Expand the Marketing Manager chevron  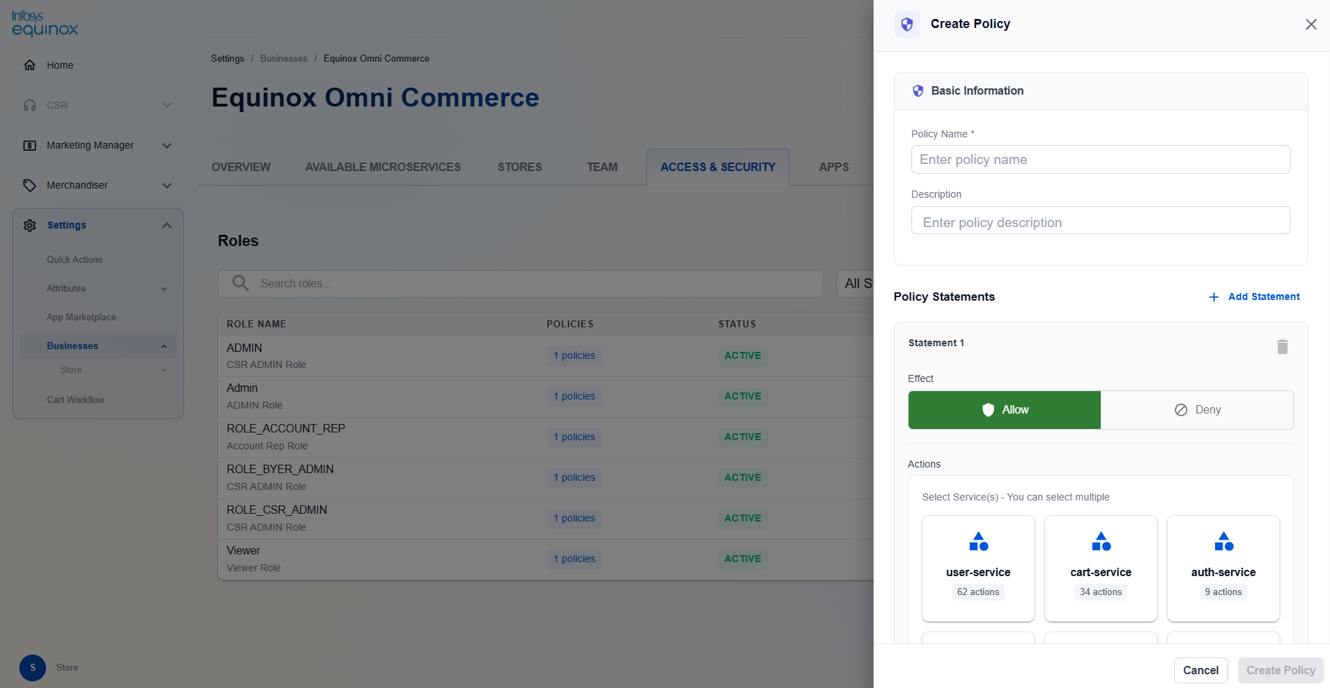(x=167, y=145)
